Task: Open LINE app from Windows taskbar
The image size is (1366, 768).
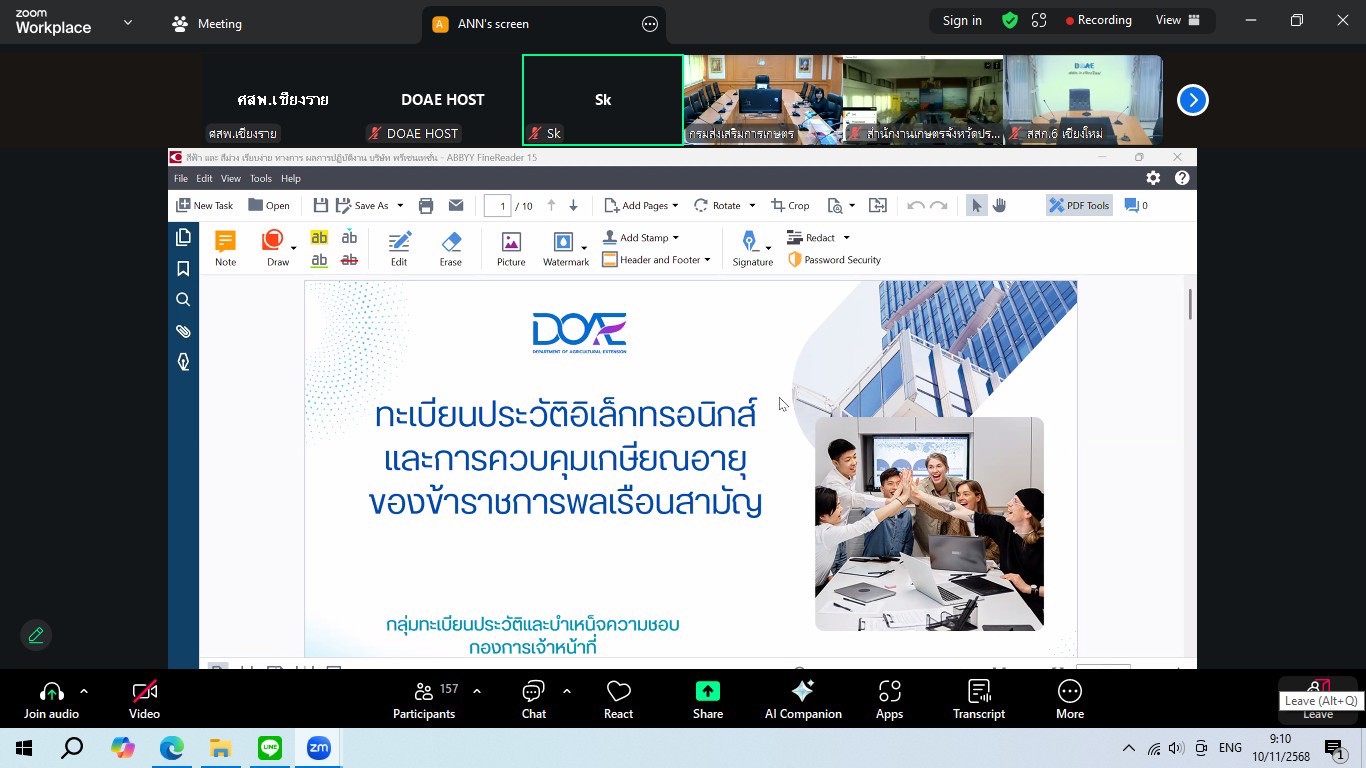Action: pyautogui.click(x=270, y=748)
